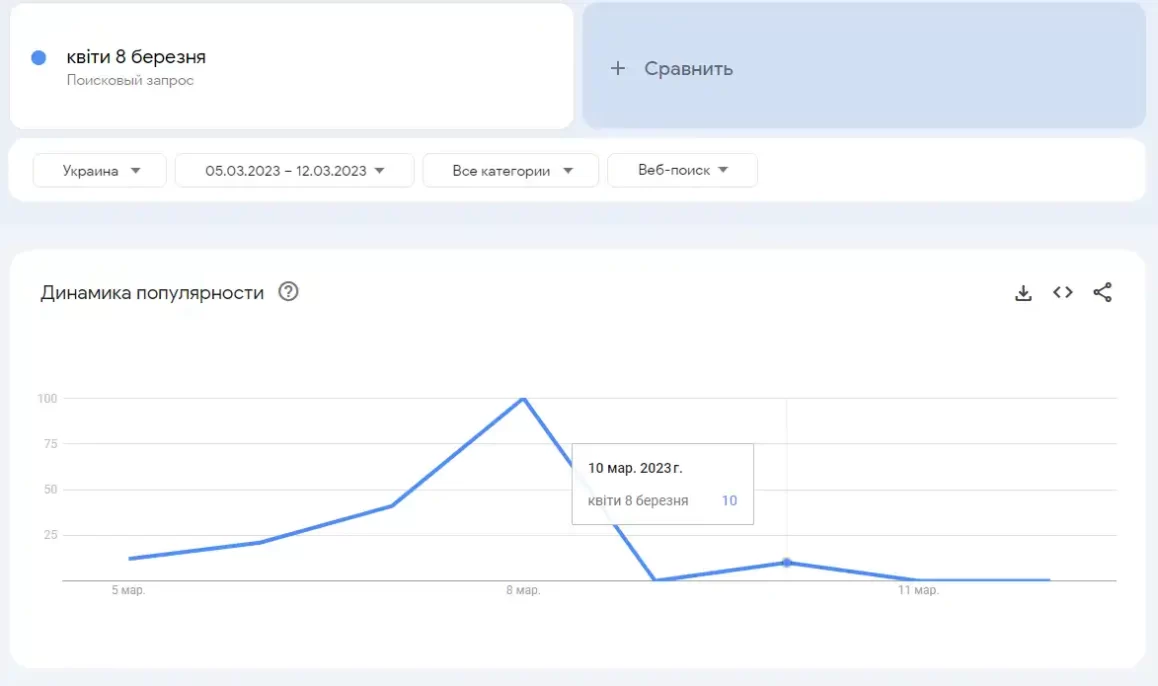Click the blue dot next to квіти 8 березня
The height and width of the screenshot is (686, 1158).
click(39, 58)
